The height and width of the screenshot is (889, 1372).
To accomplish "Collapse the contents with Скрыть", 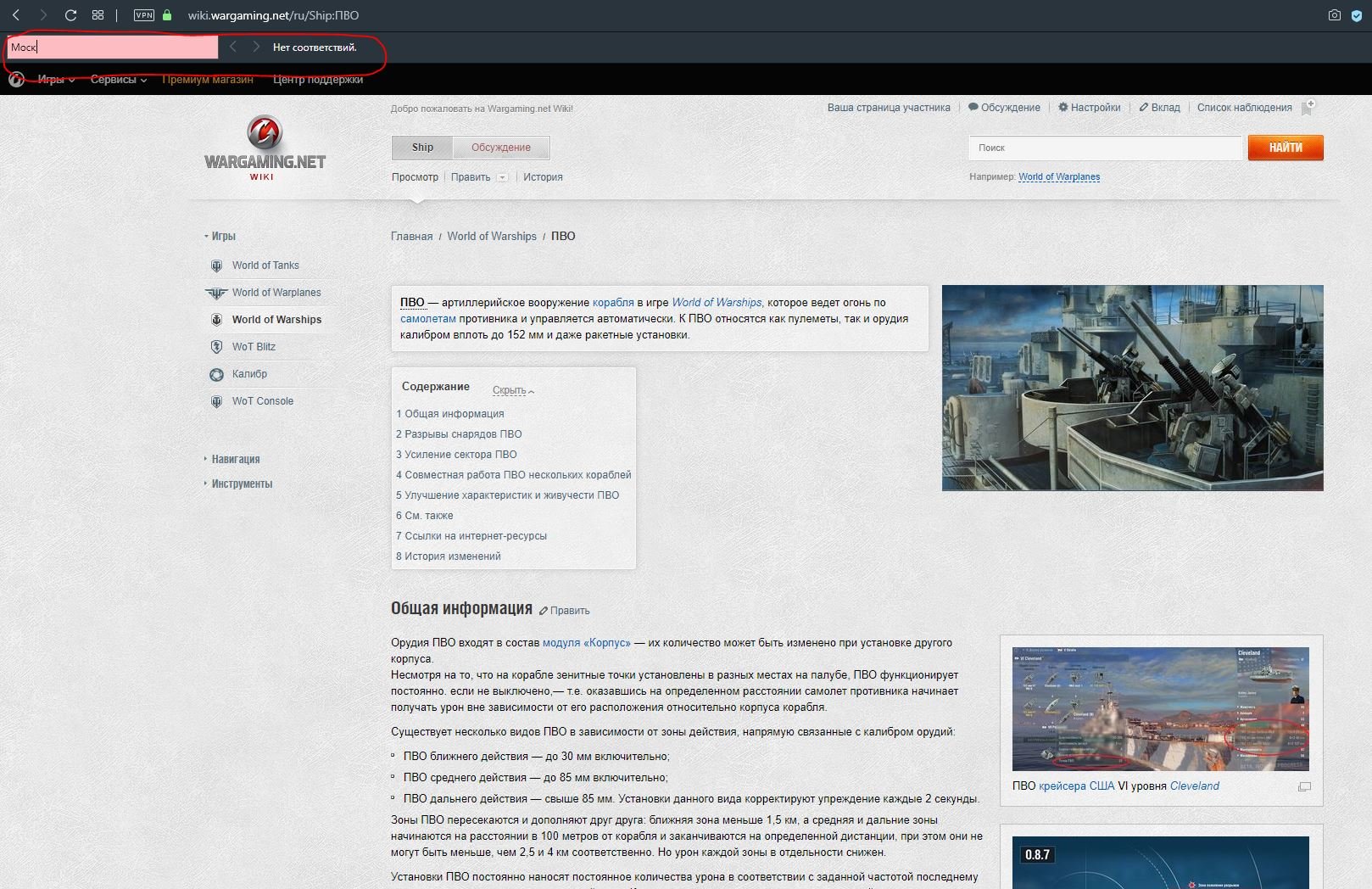I will [x=513, y=390].
